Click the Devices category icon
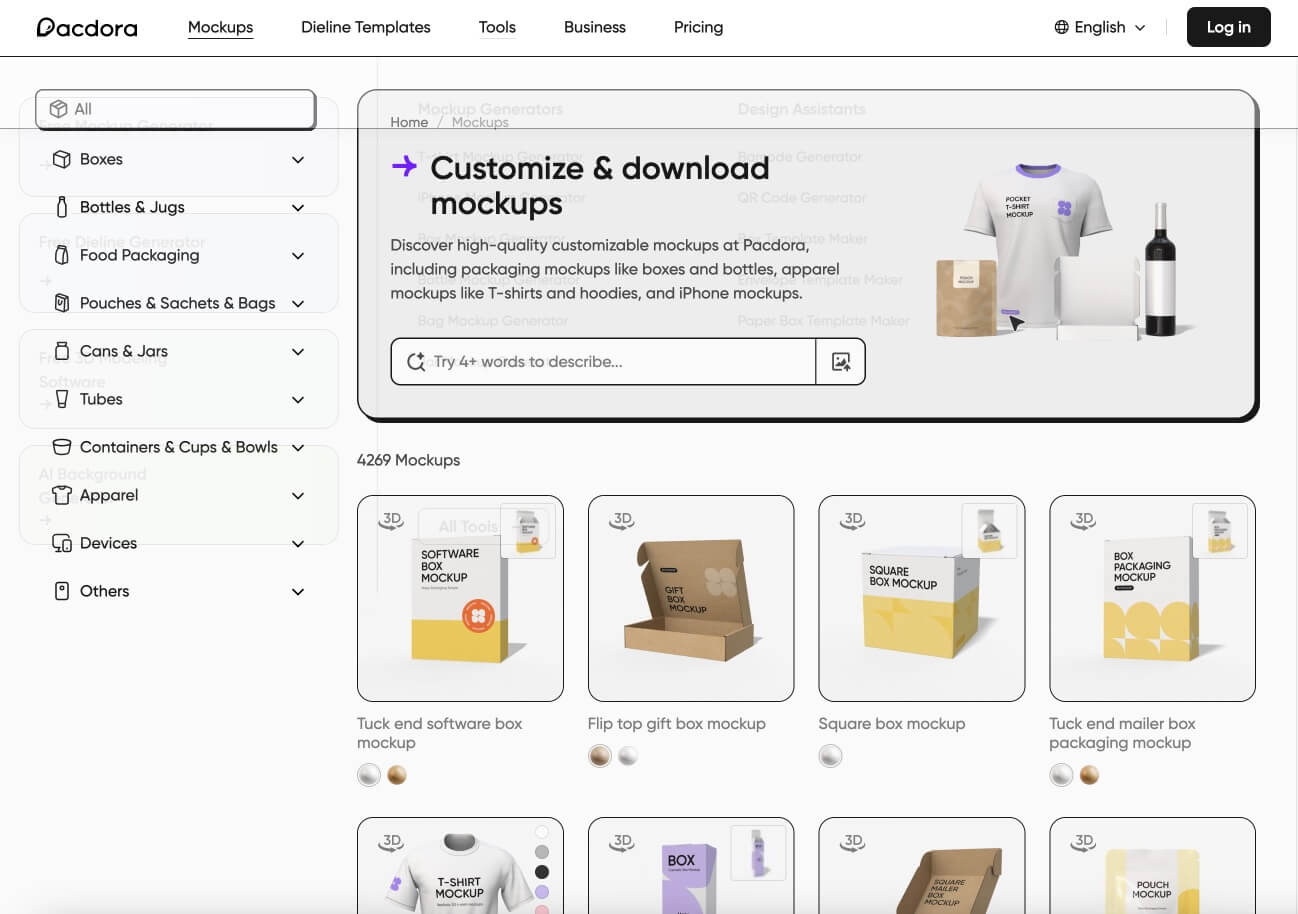Screen dimensions: 1298x914 (x=62, y=543)
